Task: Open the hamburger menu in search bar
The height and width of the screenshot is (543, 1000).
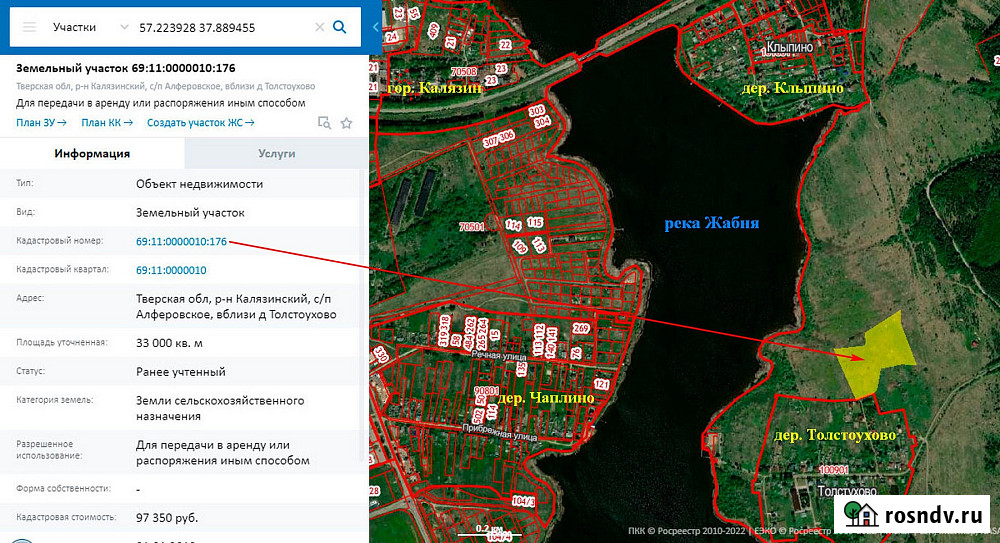Action: (x=30, y=27)
